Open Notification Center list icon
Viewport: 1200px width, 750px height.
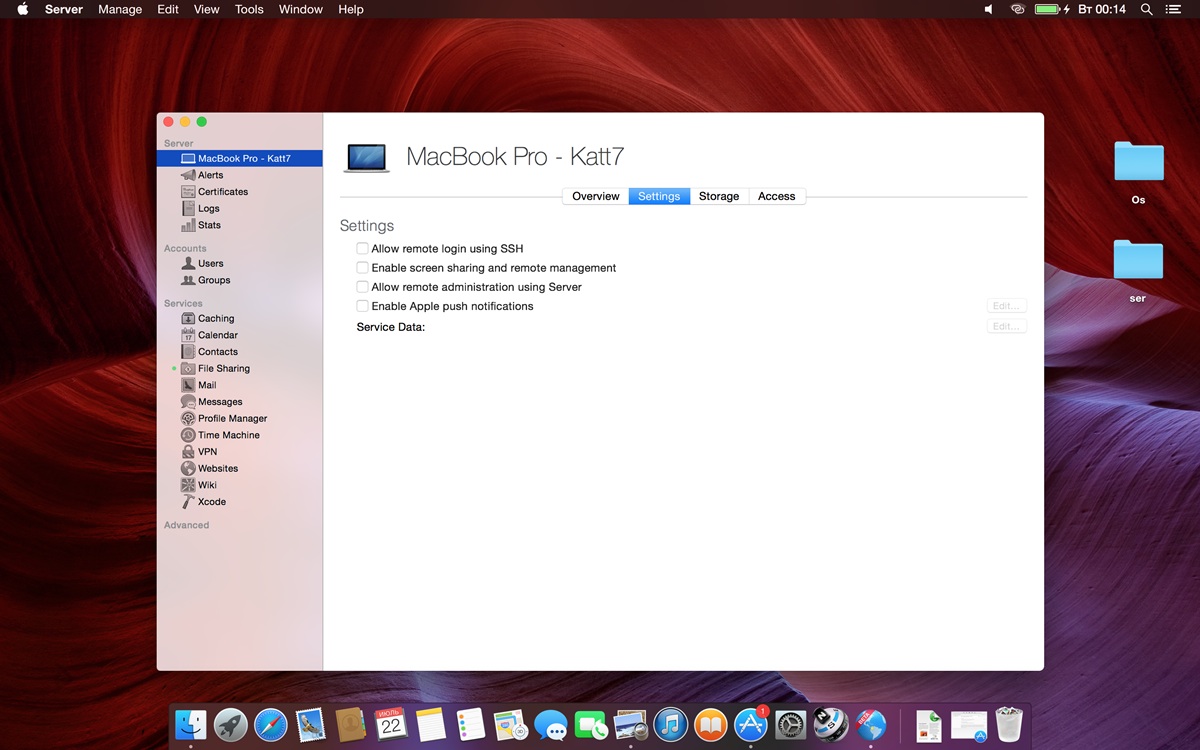pos(1174,9)
